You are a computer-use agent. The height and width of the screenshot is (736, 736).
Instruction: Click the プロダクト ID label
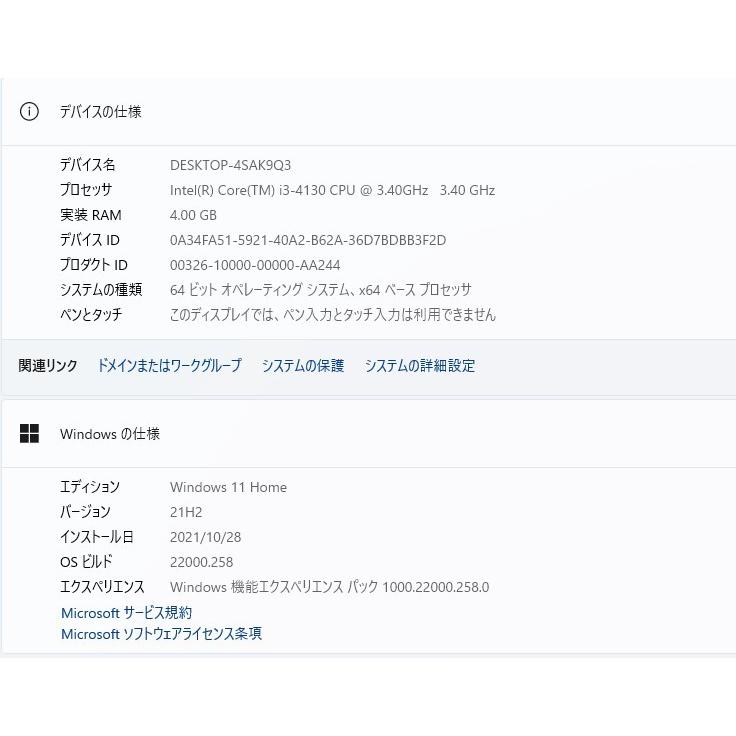point(93,265)
